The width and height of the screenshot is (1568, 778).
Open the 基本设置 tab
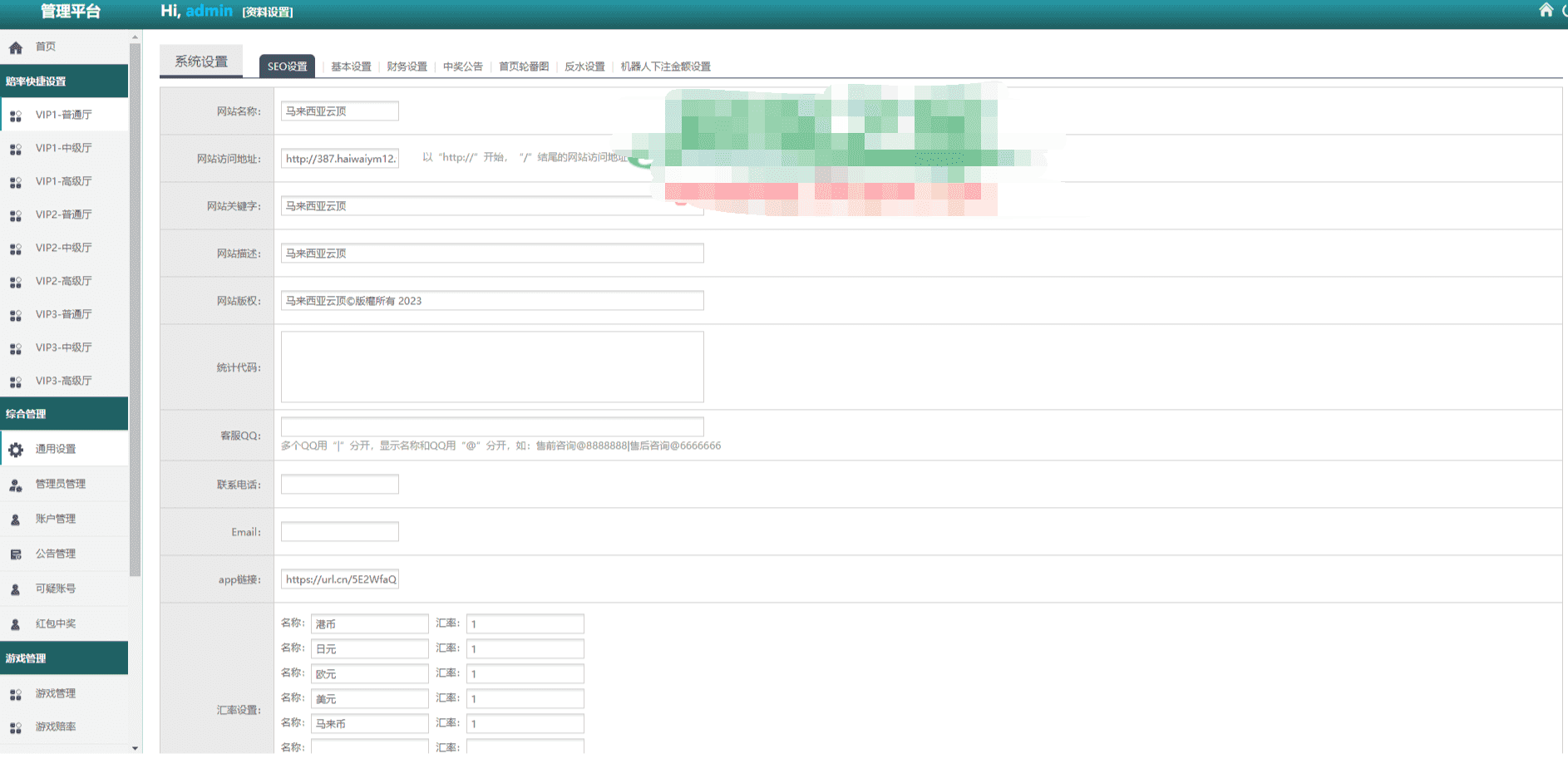(351, 66)
